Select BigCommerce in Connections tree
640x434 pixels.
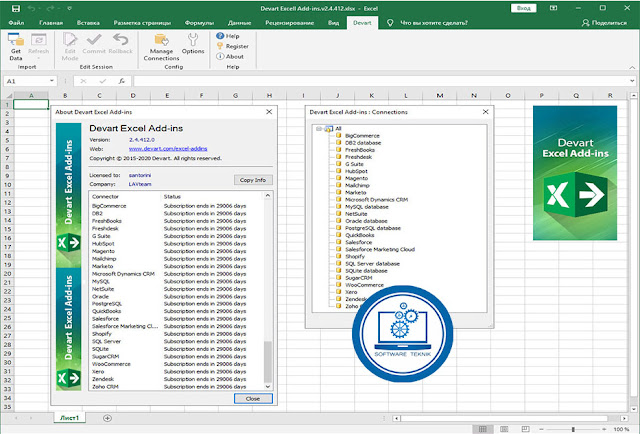click(362, 136)
